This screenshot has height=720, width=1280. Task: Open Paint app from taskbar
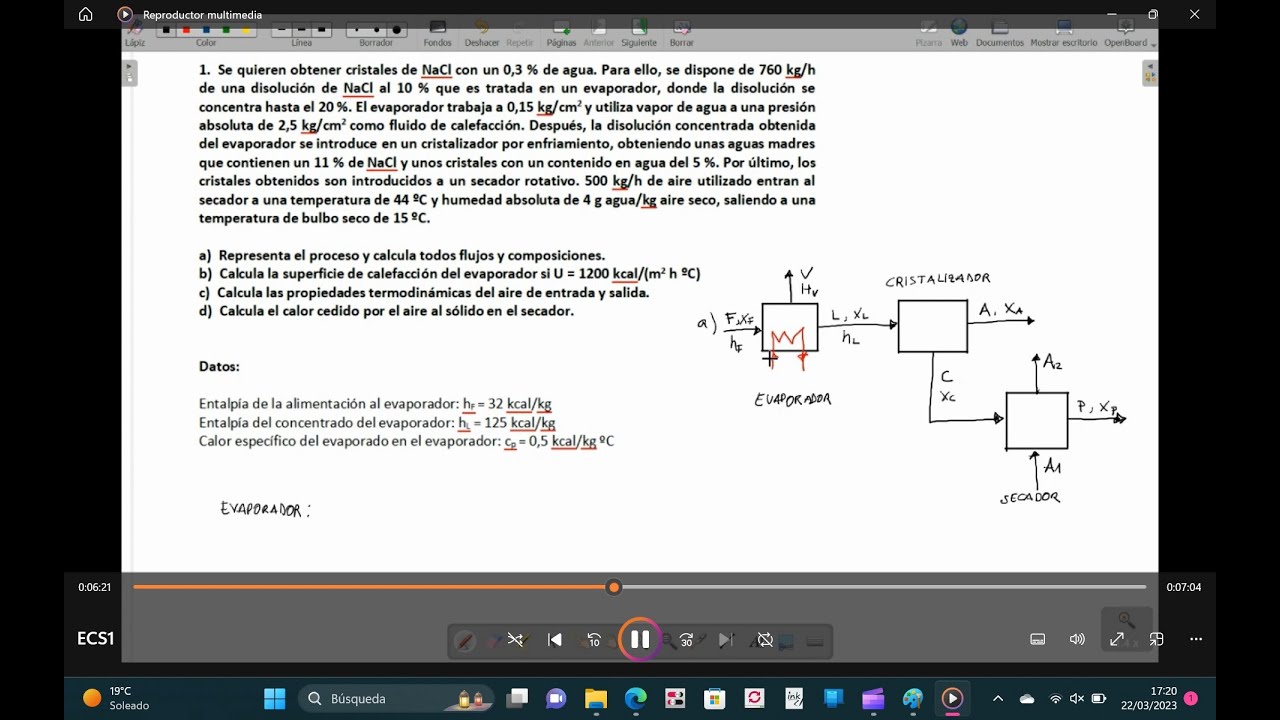913,698
